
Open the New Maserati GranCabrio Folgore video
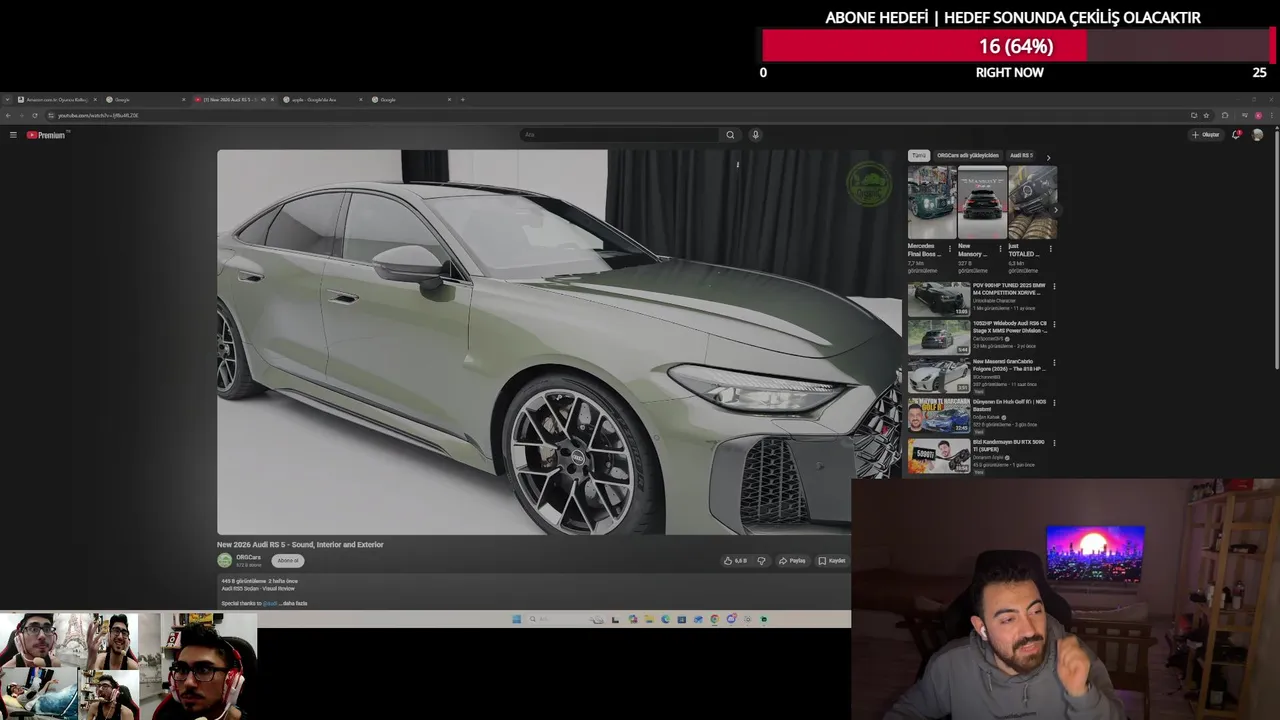click(938, 377)
